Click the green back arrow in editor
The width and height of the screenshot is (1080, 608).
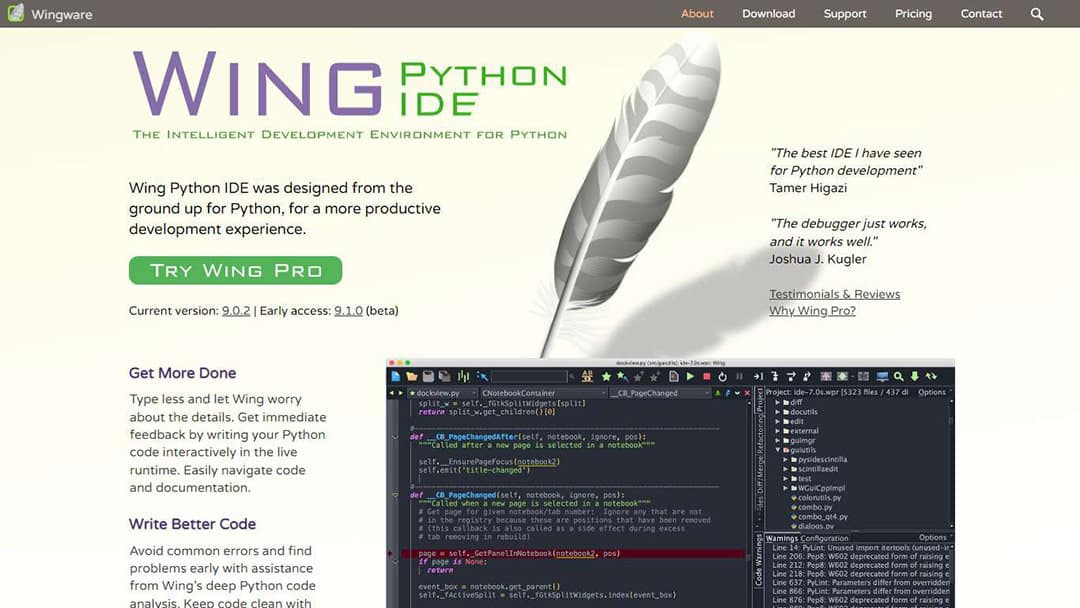391,393
